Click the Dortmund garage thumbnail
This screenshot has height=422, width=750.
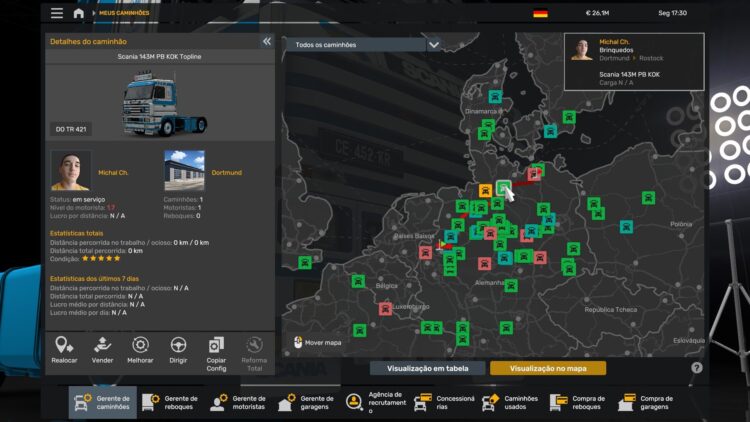(x=184, y=171)
